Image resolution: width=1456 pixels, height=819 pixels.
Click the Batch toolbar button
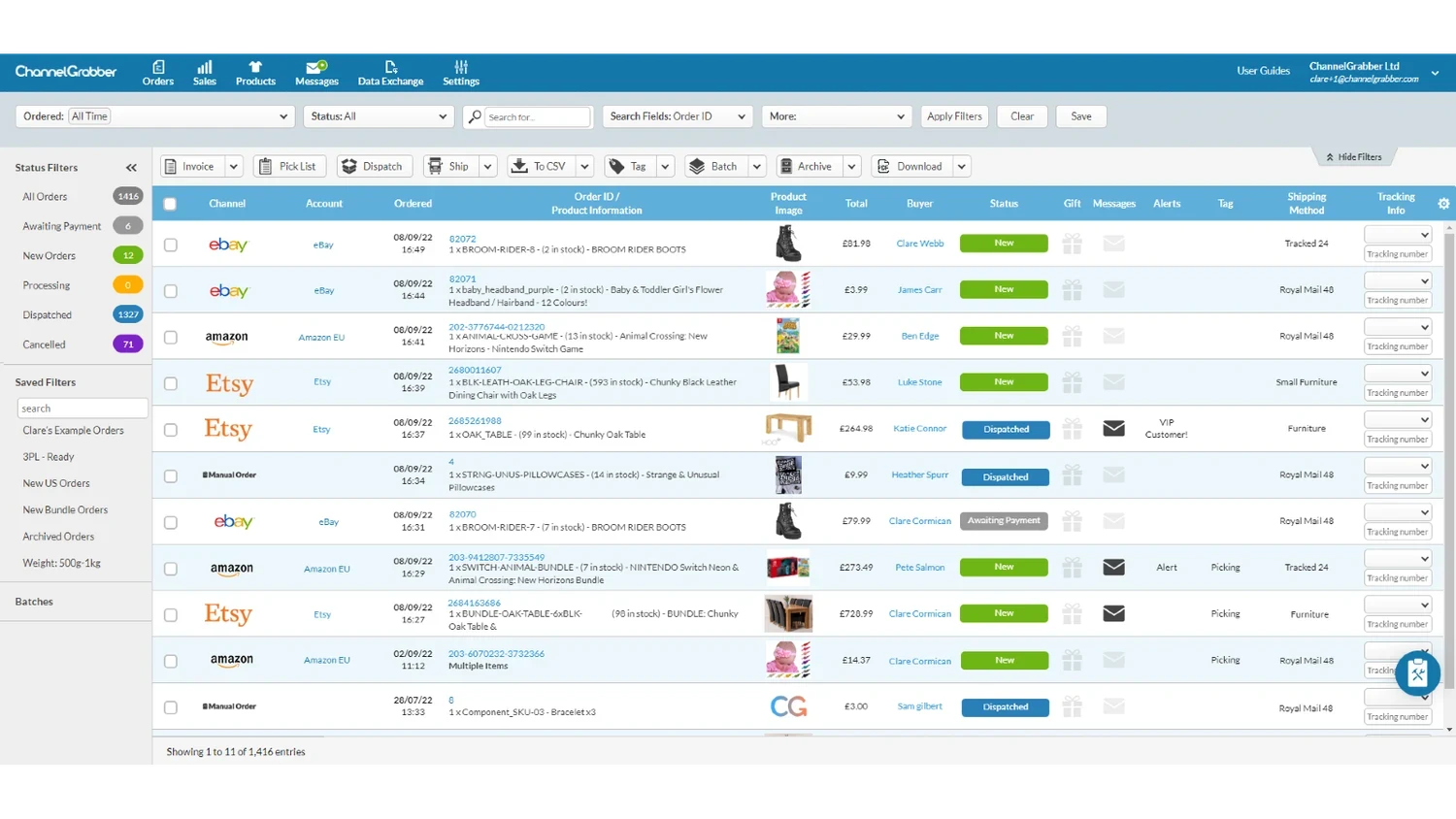coord(714,166)
